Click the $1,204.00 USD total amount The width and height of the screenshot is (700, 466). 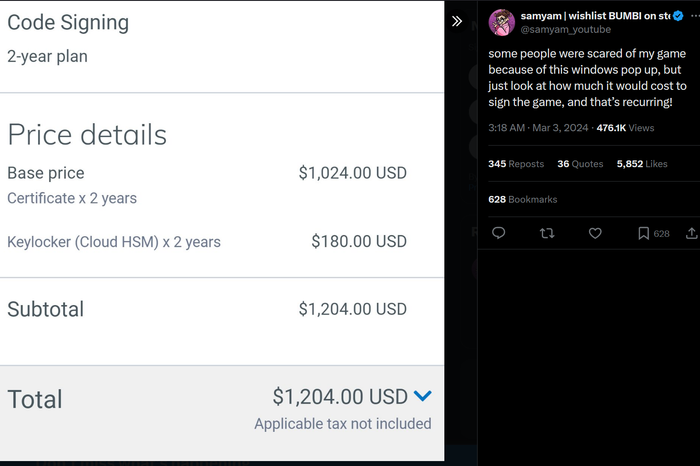tap(340, 396)
